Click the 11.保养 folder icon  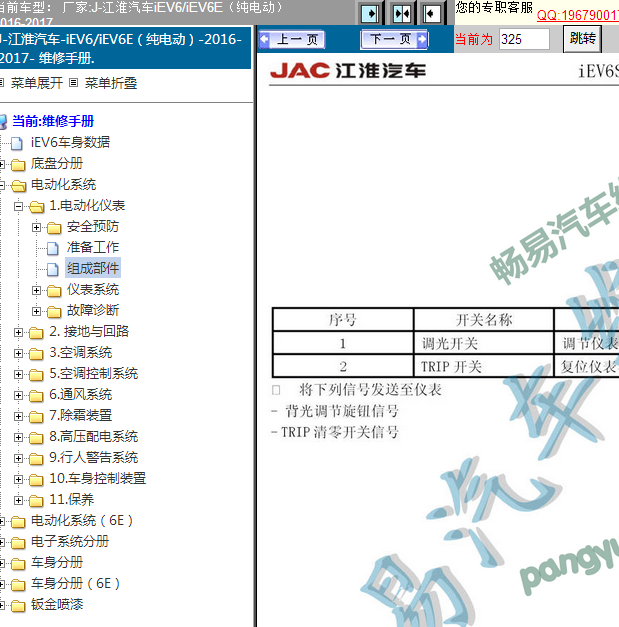tap(36, 501)
